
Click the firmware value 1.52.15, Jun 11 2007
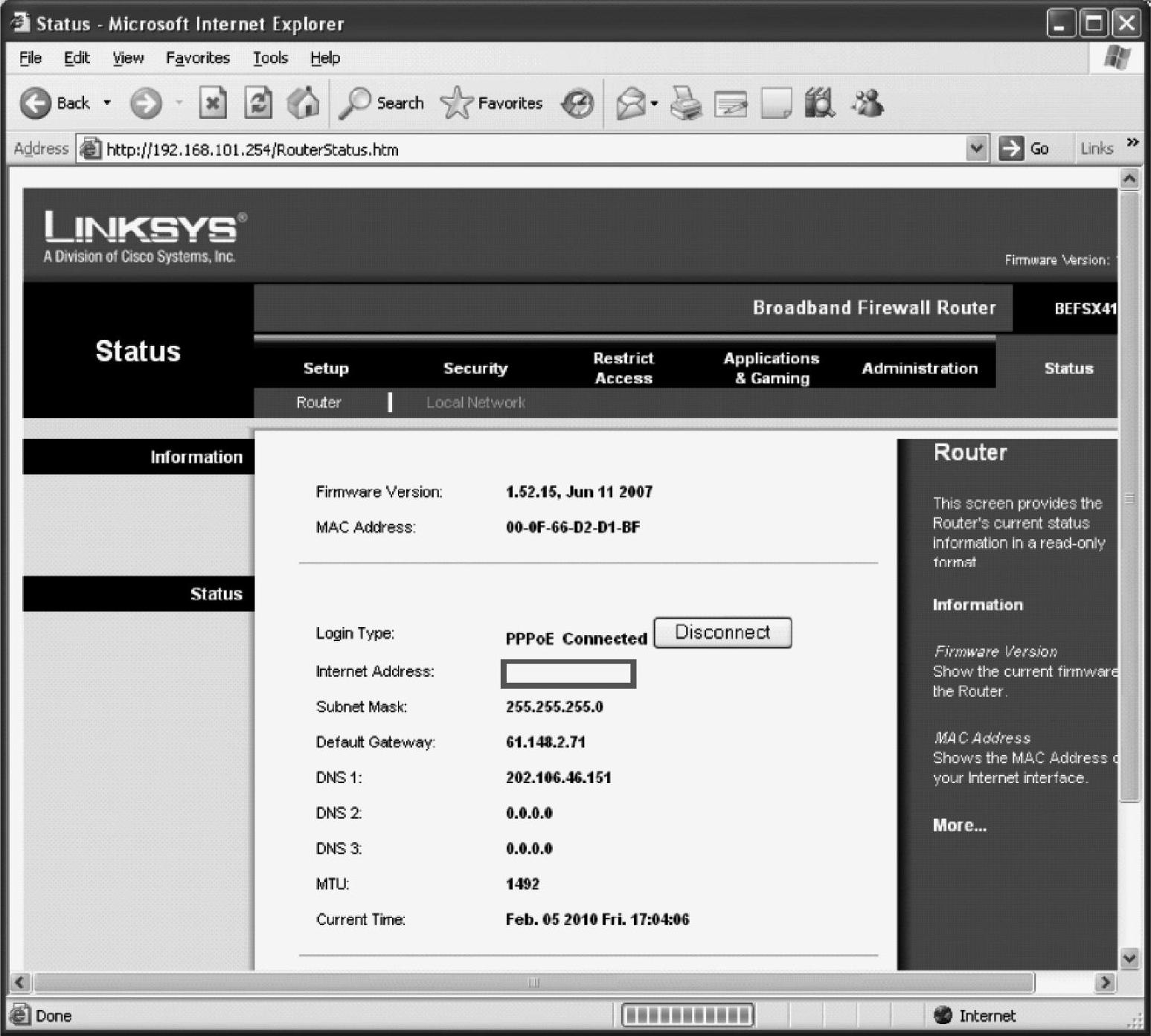coord(579,492)
